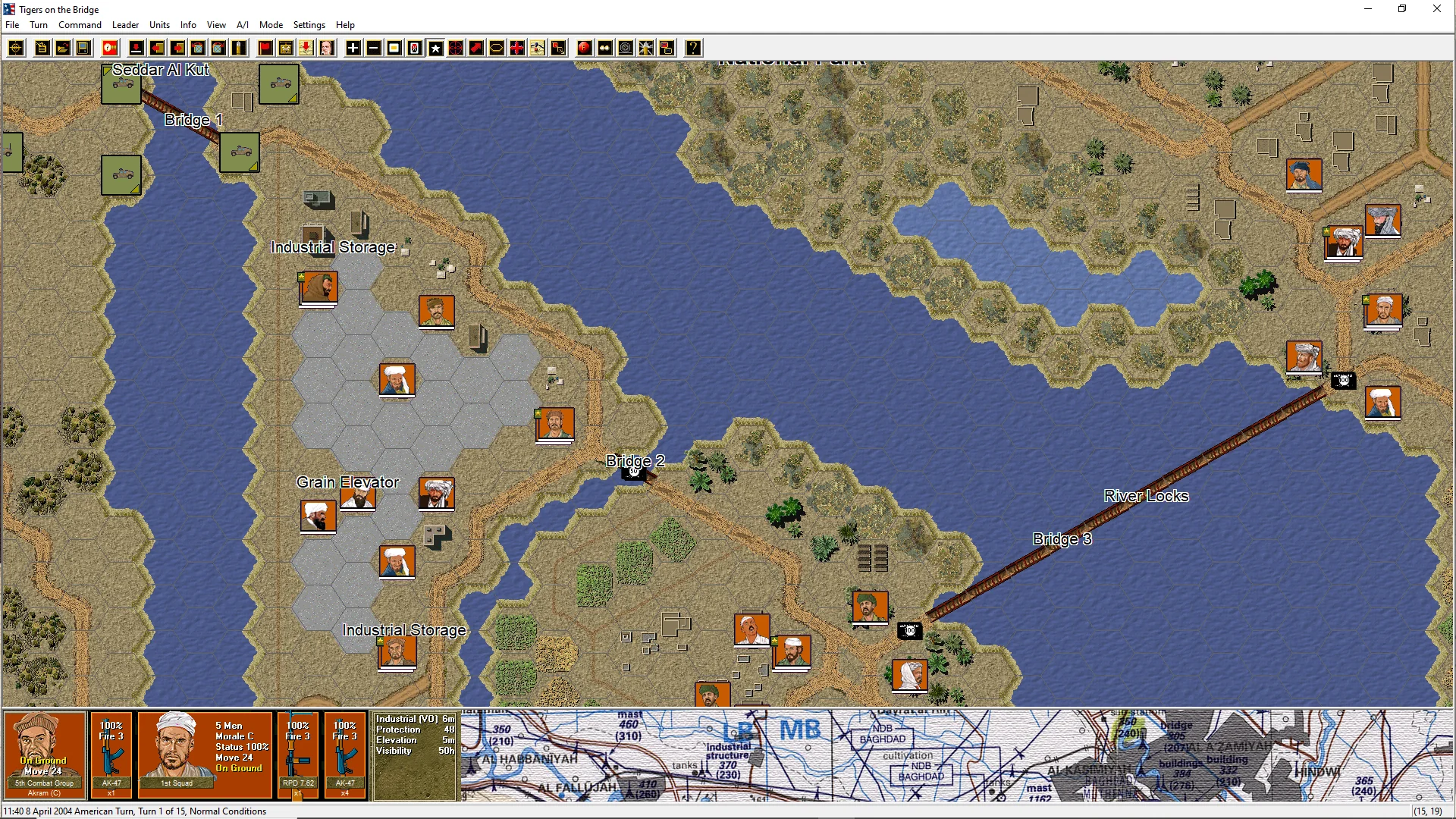Expand the Mode menu
This screenshot has width=1456, height=819.
[x=271, y=25]
